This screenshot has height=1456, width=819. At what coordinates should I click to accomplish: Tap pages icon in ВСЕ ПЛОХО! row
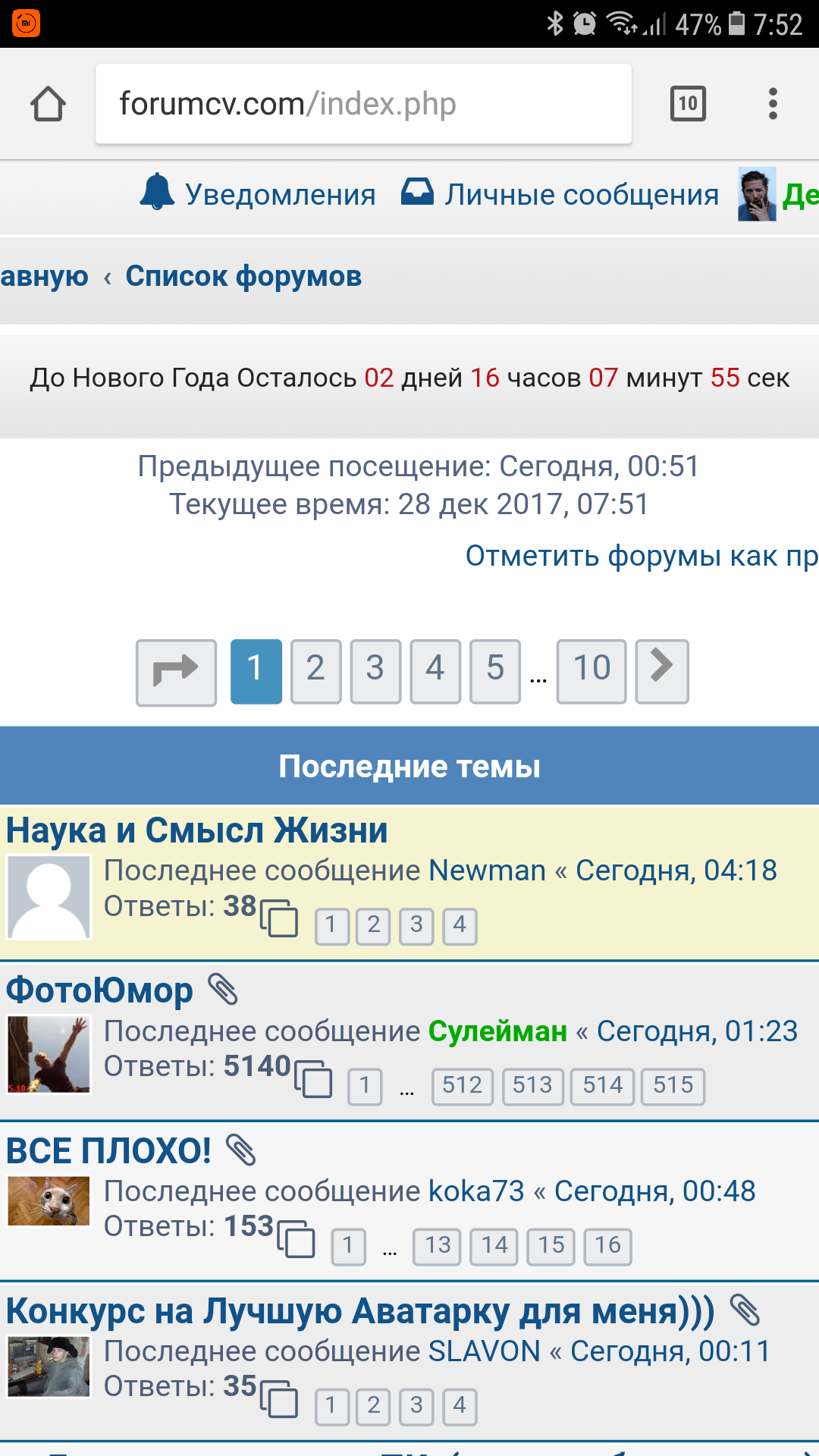click(297, 1238)
